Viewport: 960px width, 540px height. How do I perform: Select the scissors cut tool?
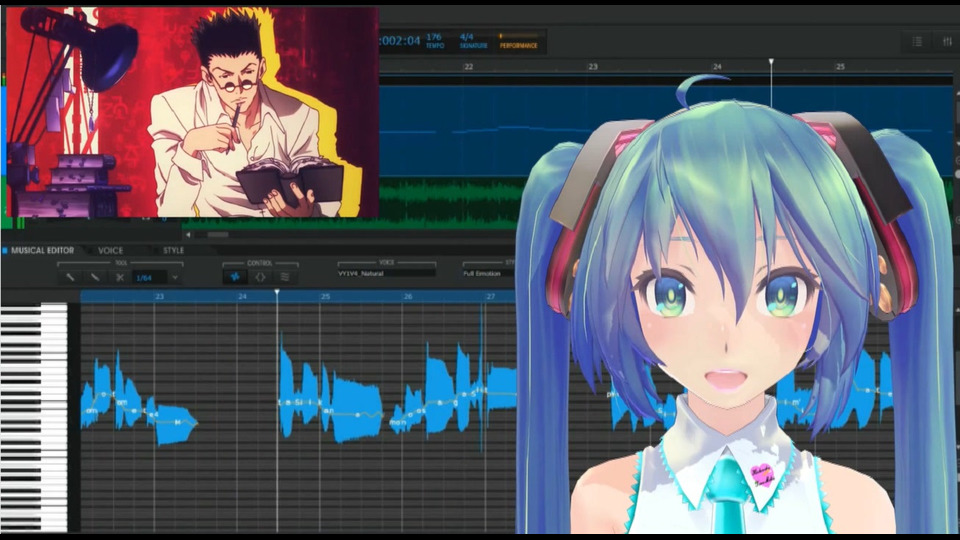(120, 277)
